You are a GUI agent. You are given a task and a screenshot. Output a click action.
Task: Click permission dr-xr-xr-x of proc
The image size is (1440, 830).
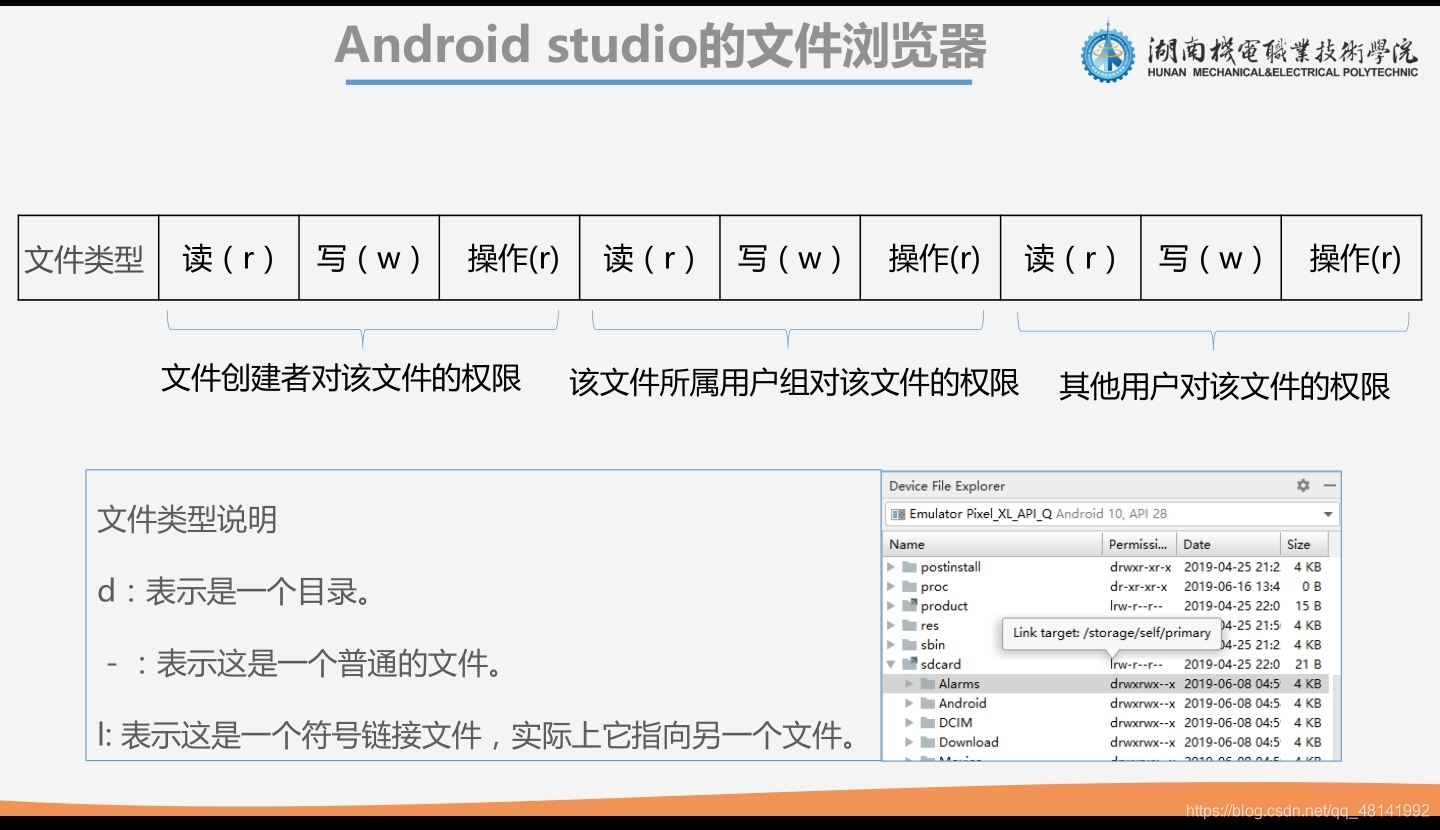[x=1139, y=587]
